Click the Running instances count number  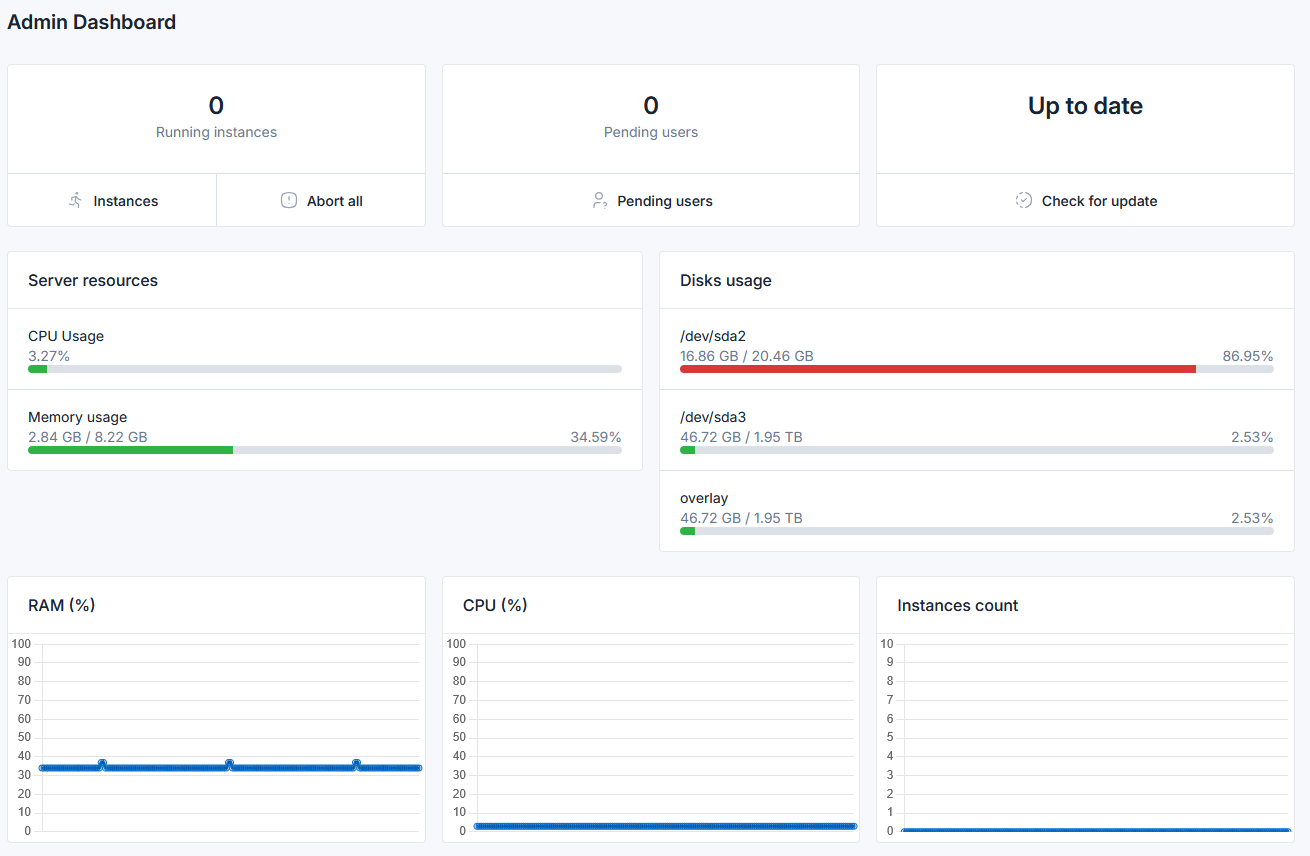[x=216, y=106]
